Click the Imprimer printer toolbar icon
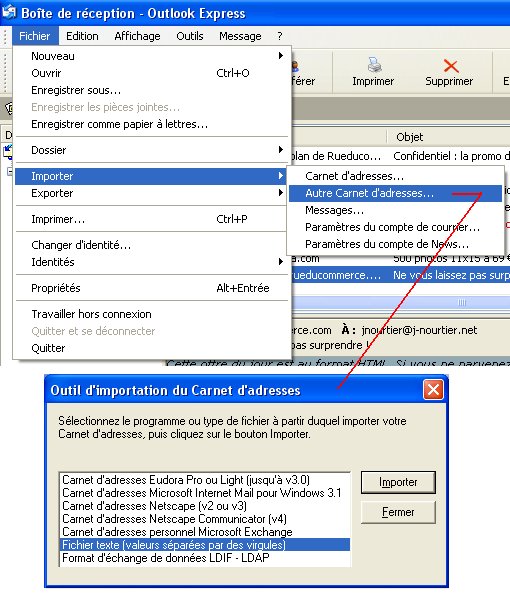Viewport: 510px width, 595px height. pyautogui.click(x=374, y=65)
